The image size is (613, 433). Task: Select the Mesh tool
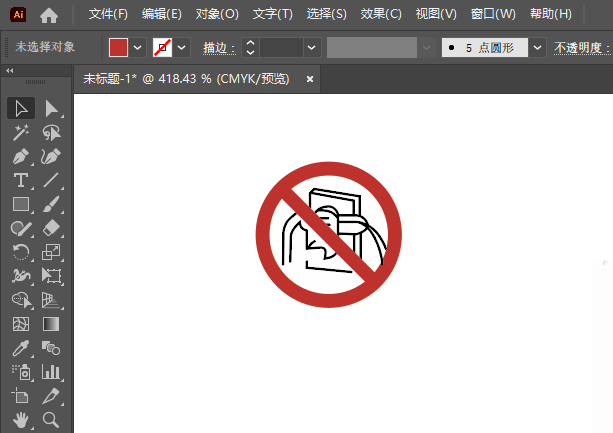(21, 324)
